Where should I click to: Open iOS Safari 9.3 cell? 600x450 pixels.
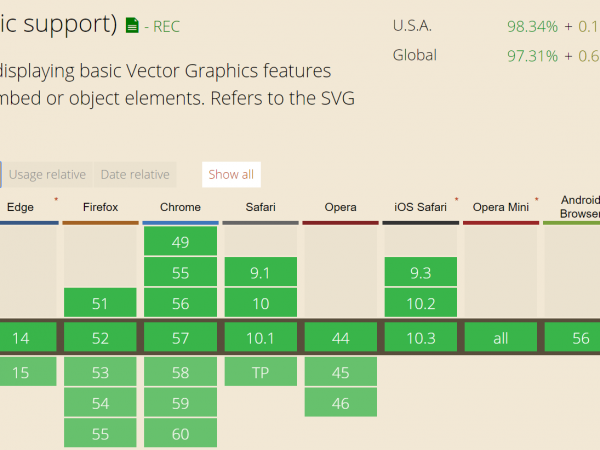(x=420, y=272)
